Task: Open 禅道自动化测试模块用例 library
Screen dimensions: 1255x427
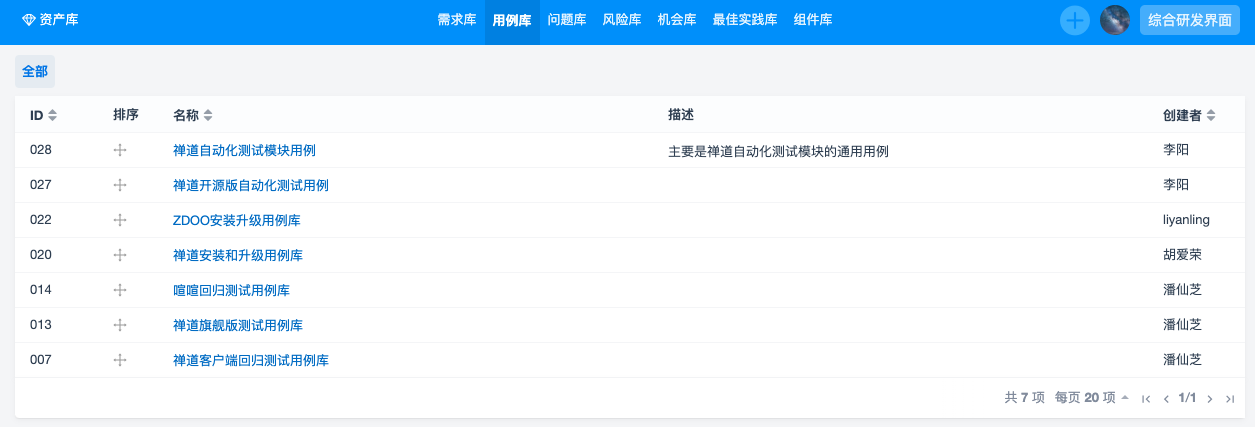Action: point(244,150)
